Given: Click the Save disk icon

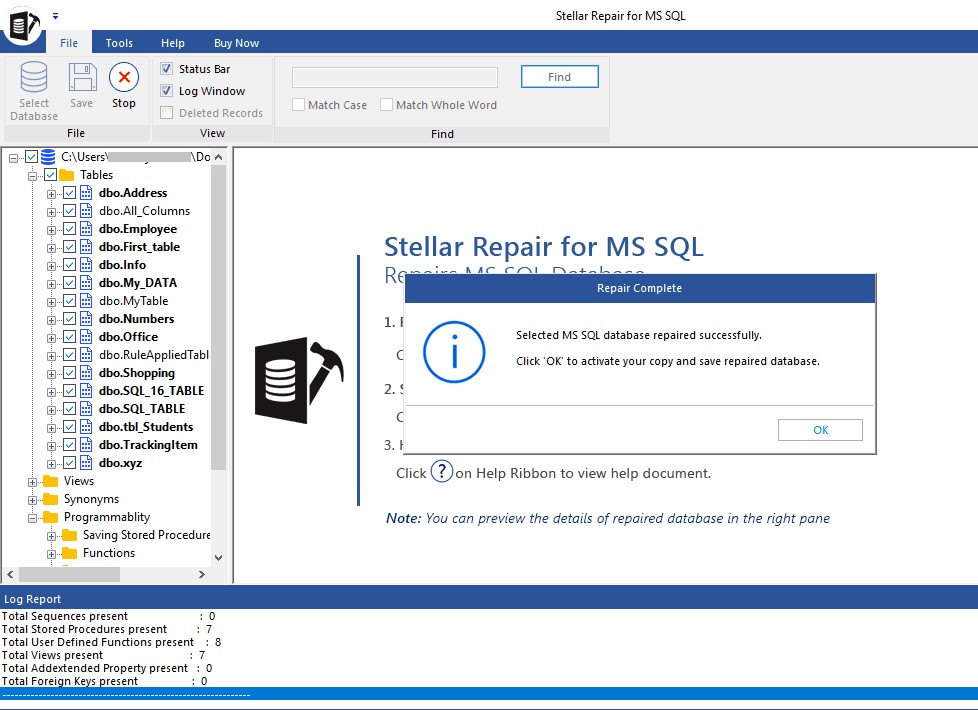Looking at the screenshot, I should click(x=82, y=78).
